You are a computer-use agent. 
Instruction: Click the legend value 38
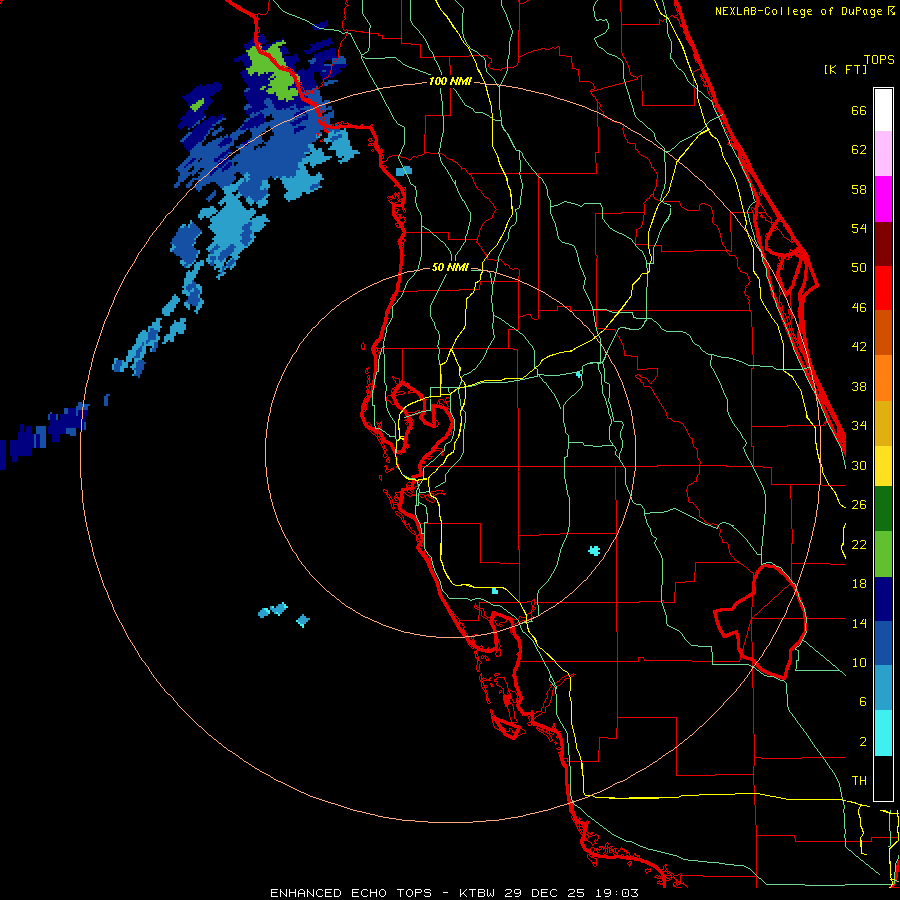pyautogui.click(x=859, y=386)
